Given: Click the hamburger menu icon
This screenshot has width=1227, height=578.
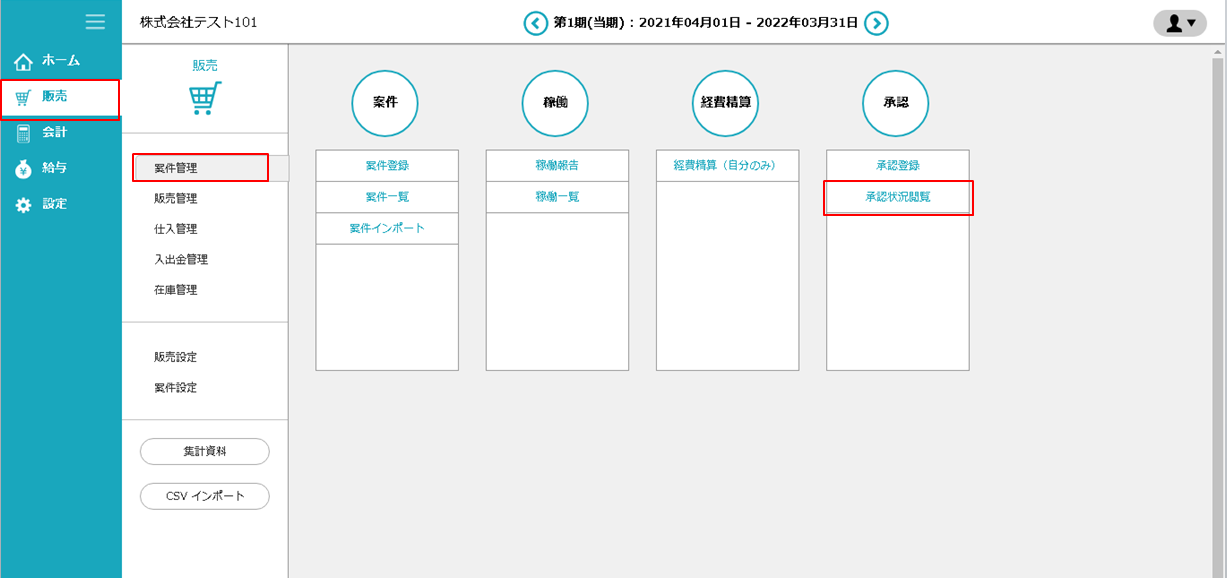Looking at the screenshot, I should click(x=95, y=22).
